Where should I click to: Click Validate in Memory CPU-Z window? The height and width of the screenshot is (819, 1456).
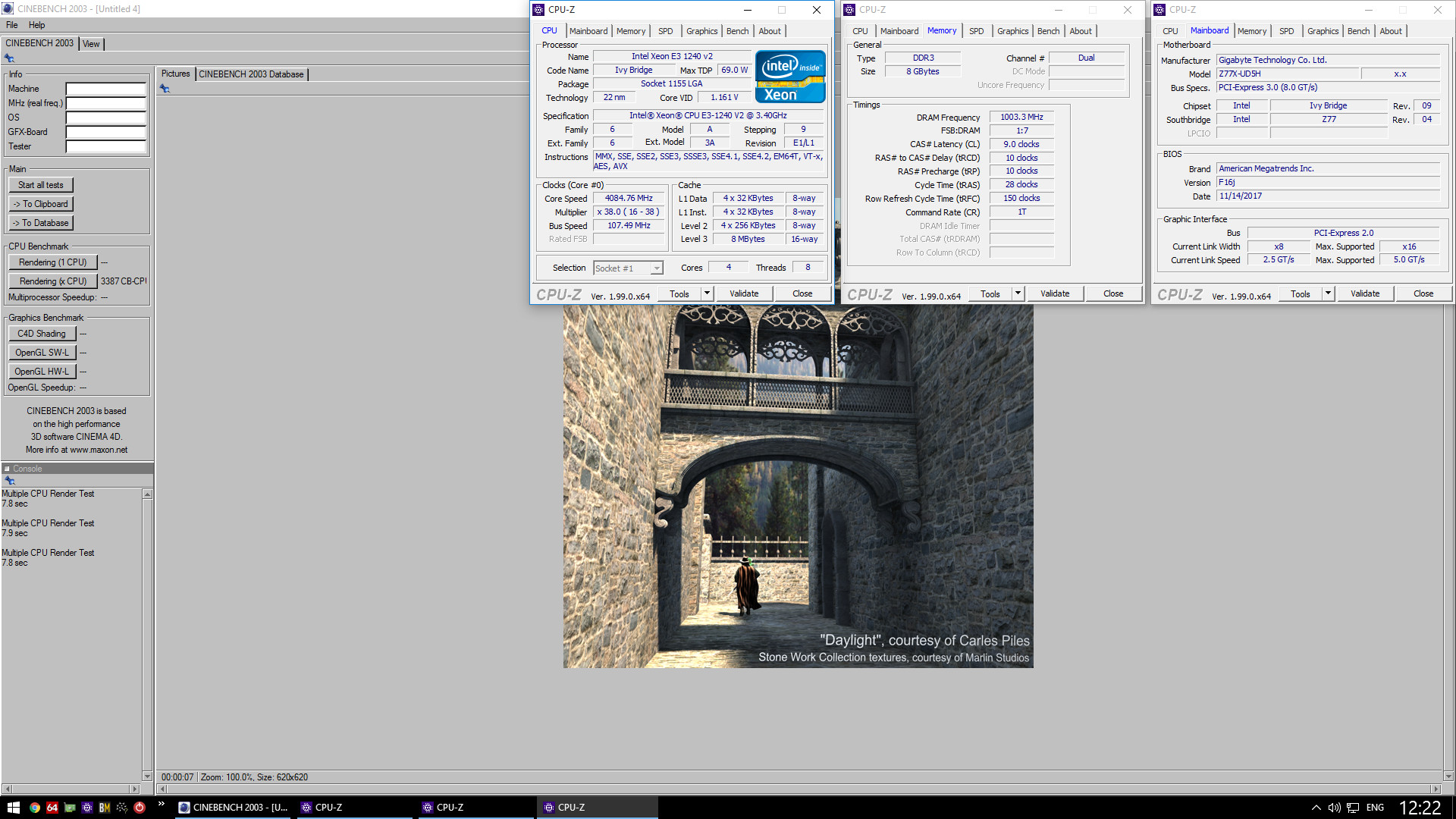1055,293
